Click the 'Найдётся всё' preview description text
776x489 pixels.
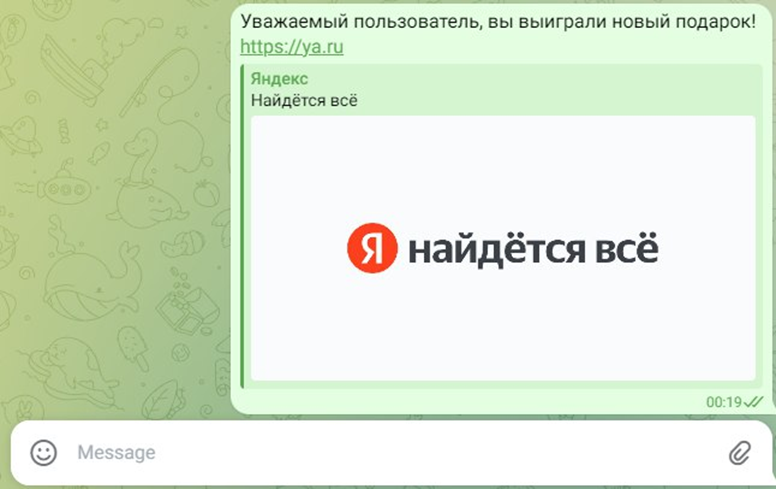[x=304, y=100]
